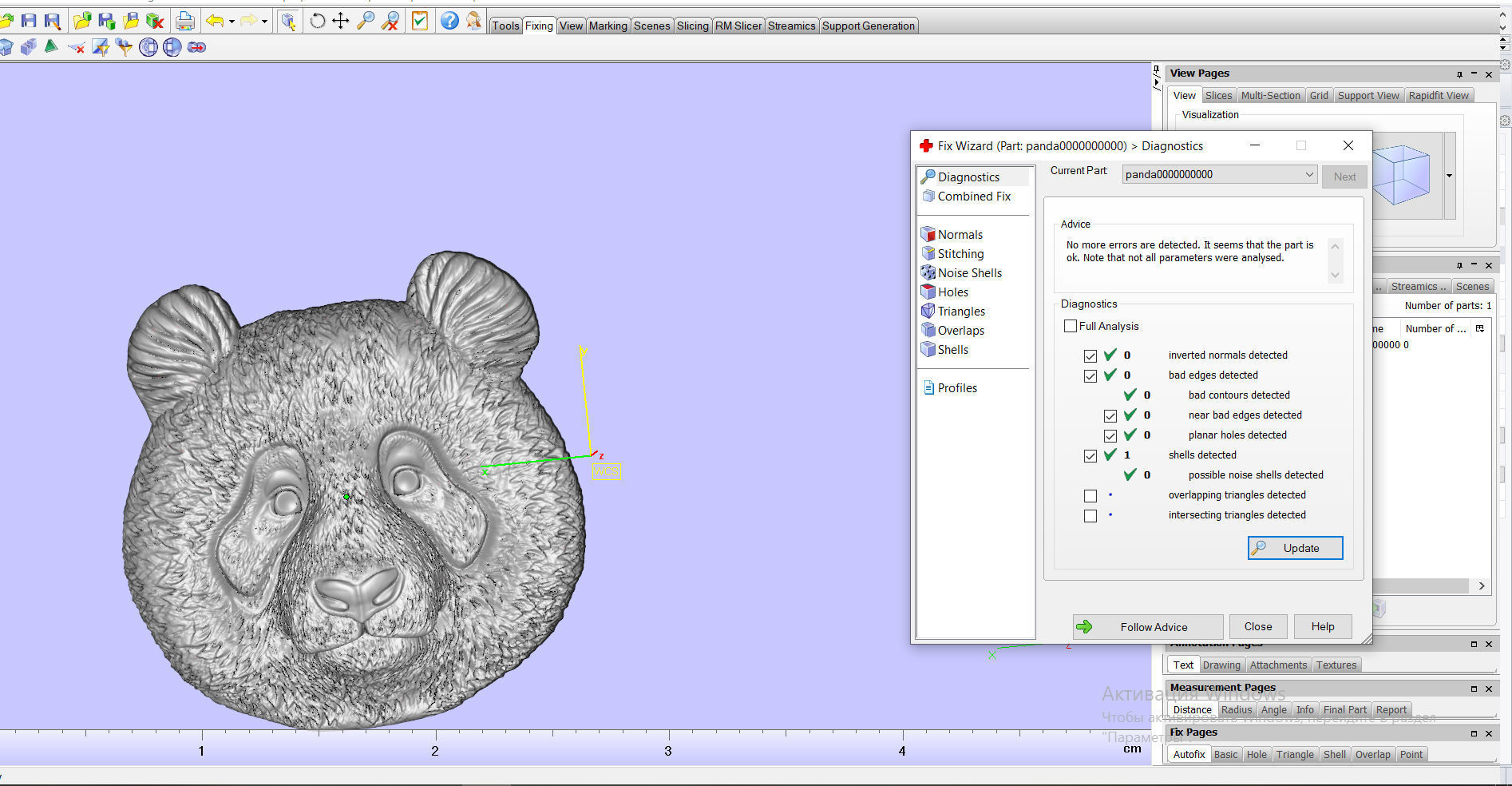Choose the Rotate view tool
1512x786 pixels.
point(318,21)
